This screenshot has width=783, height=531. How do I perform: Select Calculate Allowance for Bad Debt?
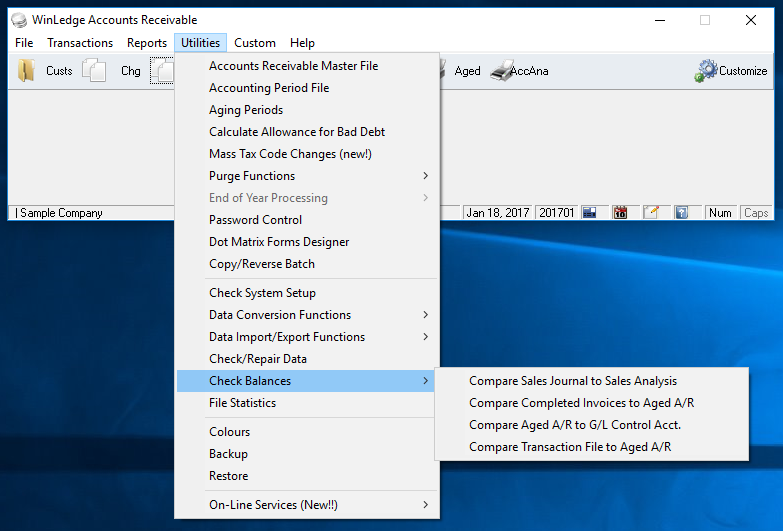pos(297,132)
